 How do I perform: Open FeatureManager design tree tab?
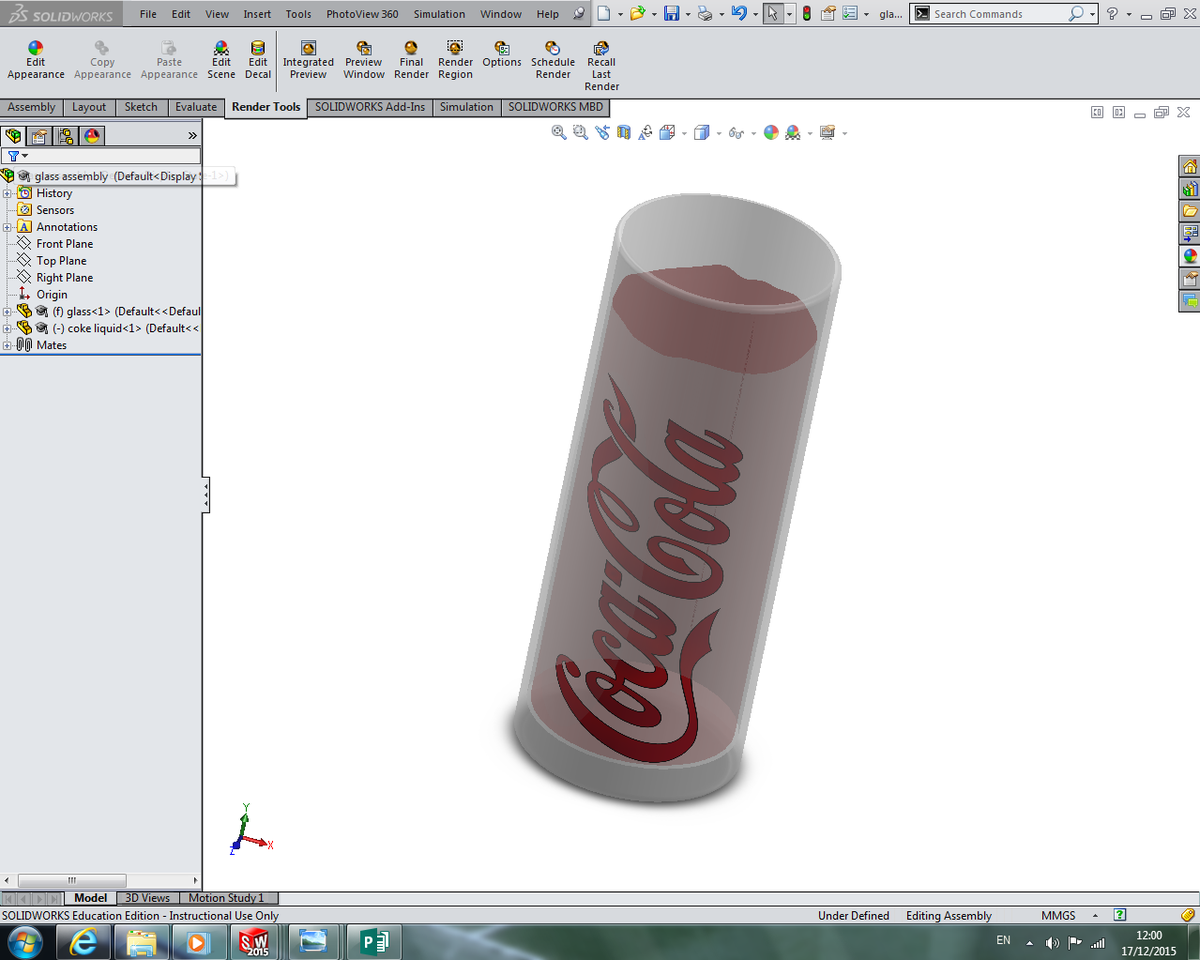[15, 136]
